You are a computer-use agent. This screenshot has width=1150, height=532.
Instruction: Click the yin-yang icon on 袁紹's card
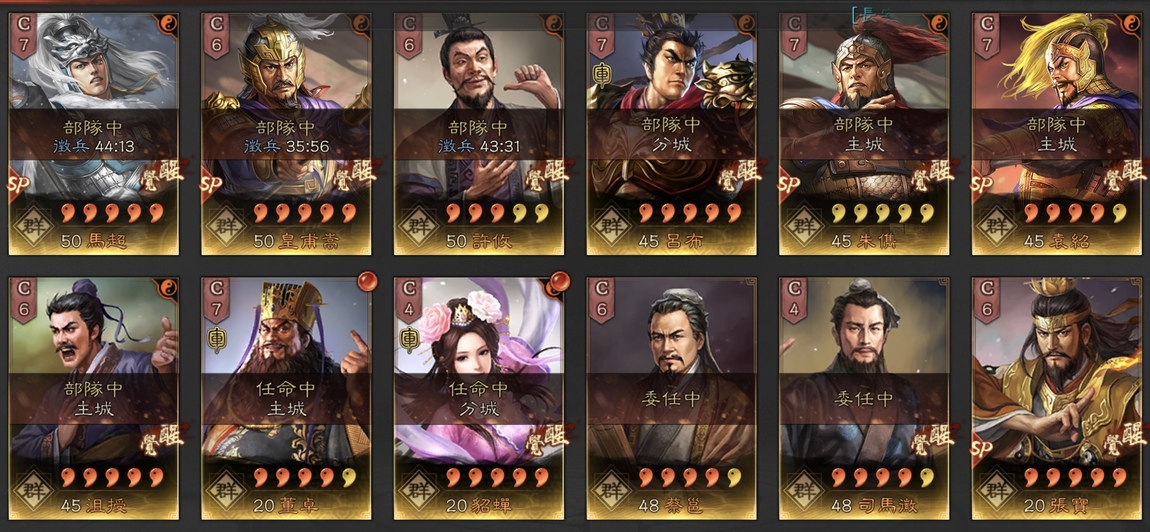point(1131,22)
